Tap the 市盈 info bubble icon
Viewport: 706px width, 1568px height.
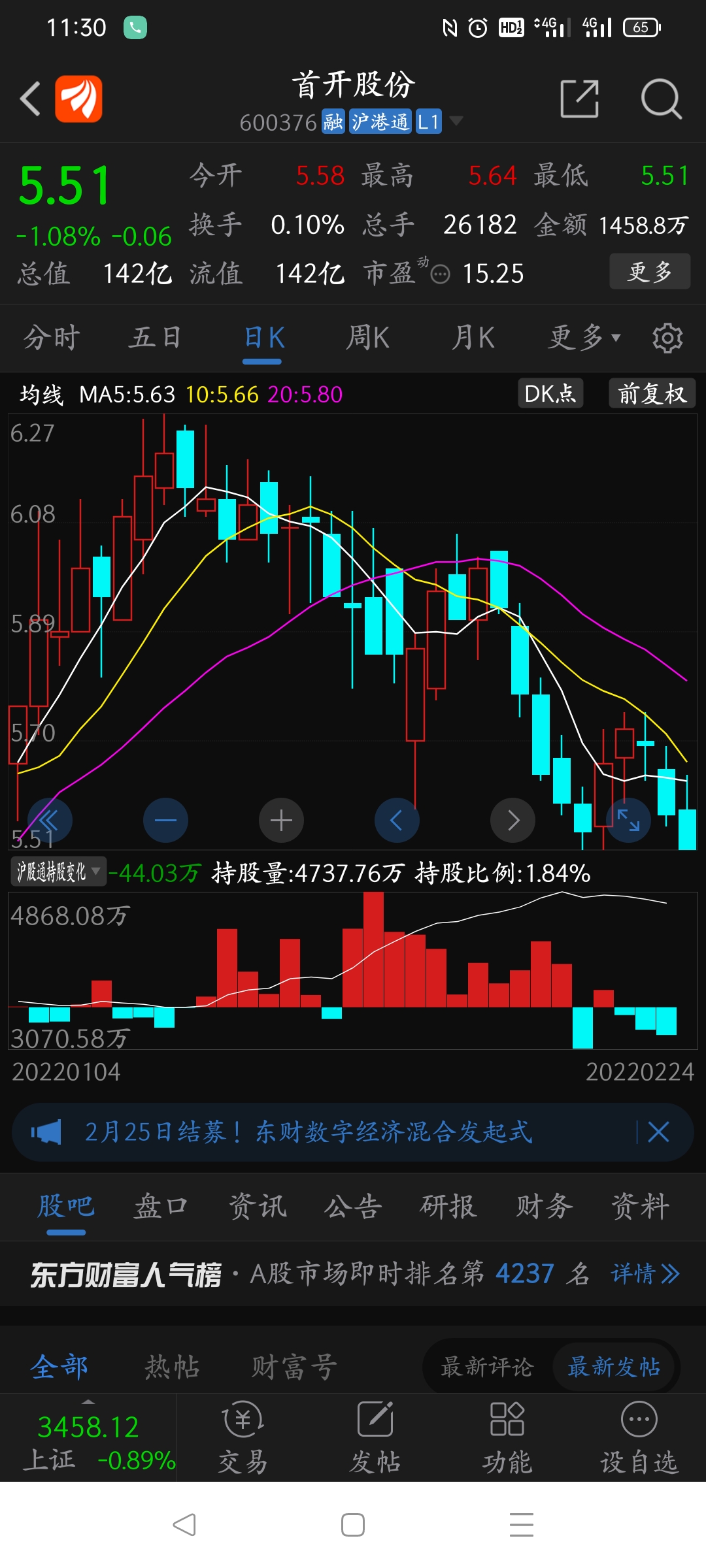pos(441,274)
